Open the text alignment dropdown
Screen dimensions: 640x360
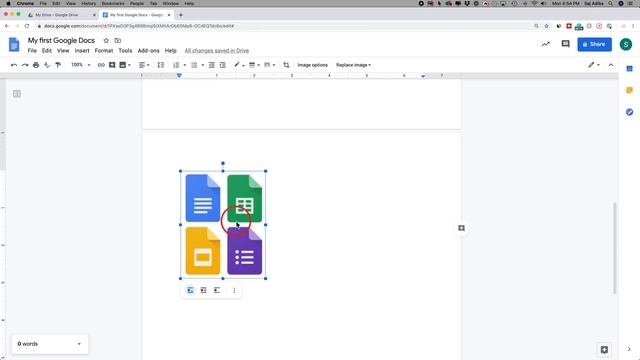(144, 65)
